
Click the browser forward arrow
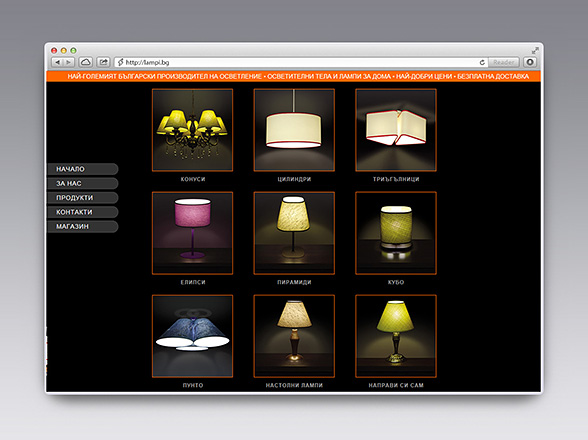(69, 62)
